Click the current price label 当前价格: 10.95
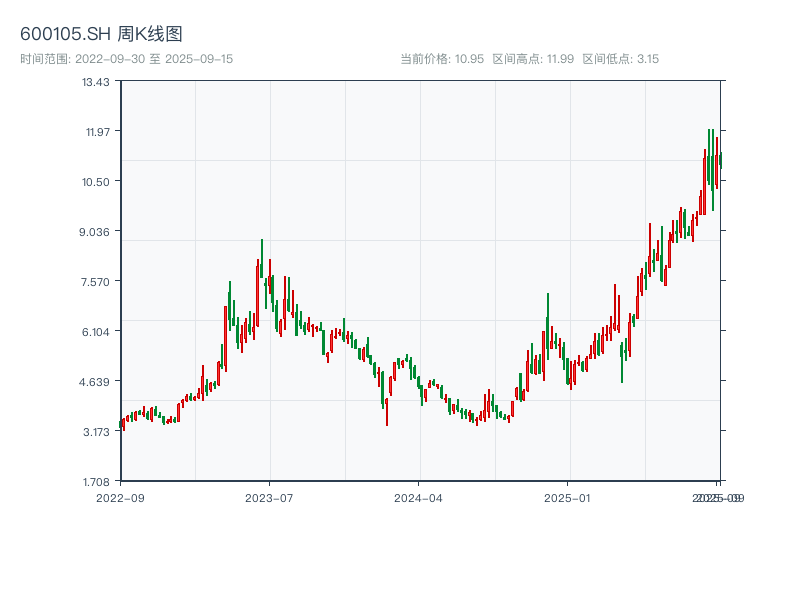 click(442, 59)
